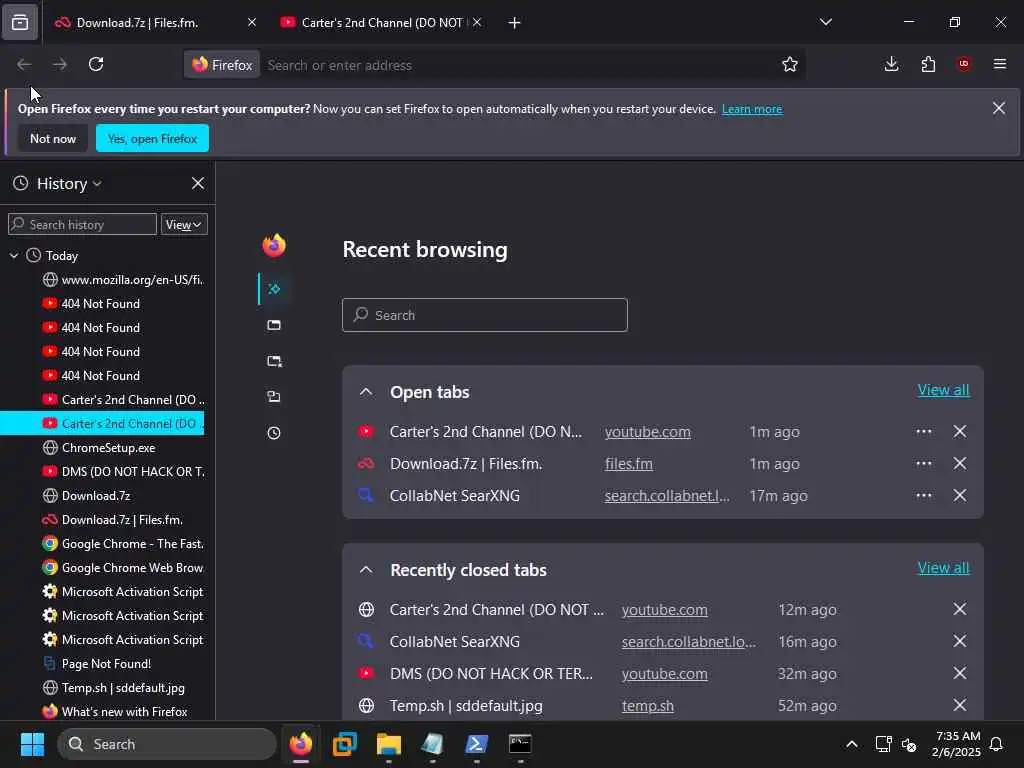Show the list all tabs chevron
Viewport: 1024px width, 768px height.
[825, 22]
